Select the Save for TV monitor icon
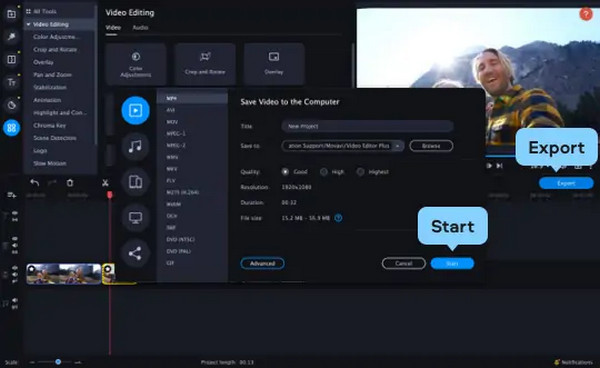This screenshot has height=368, width=600. click(x=135, y=218)
